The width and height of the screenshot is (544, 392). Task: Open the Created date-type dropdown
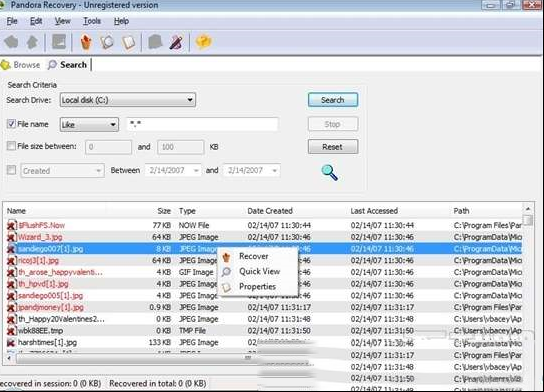click(62, 171)
